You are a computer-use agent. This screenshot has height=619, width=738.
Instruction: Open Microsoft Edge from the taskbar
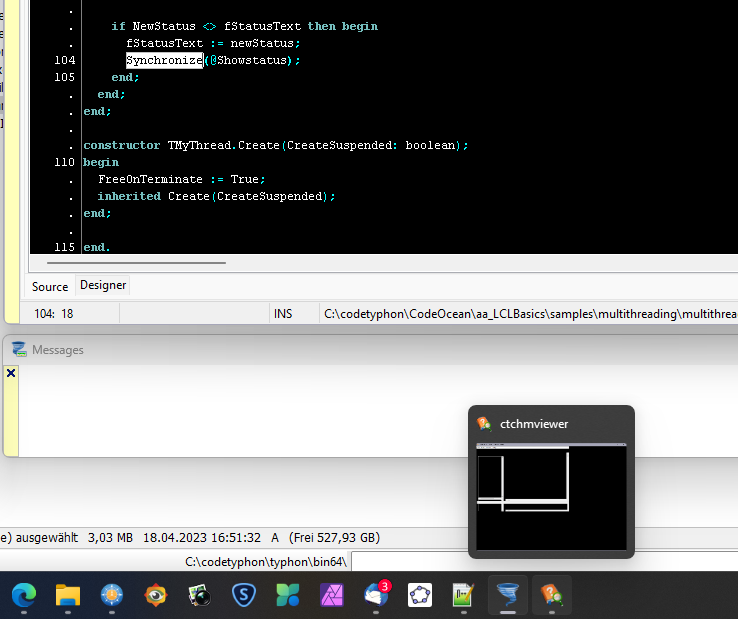[24, 595]
